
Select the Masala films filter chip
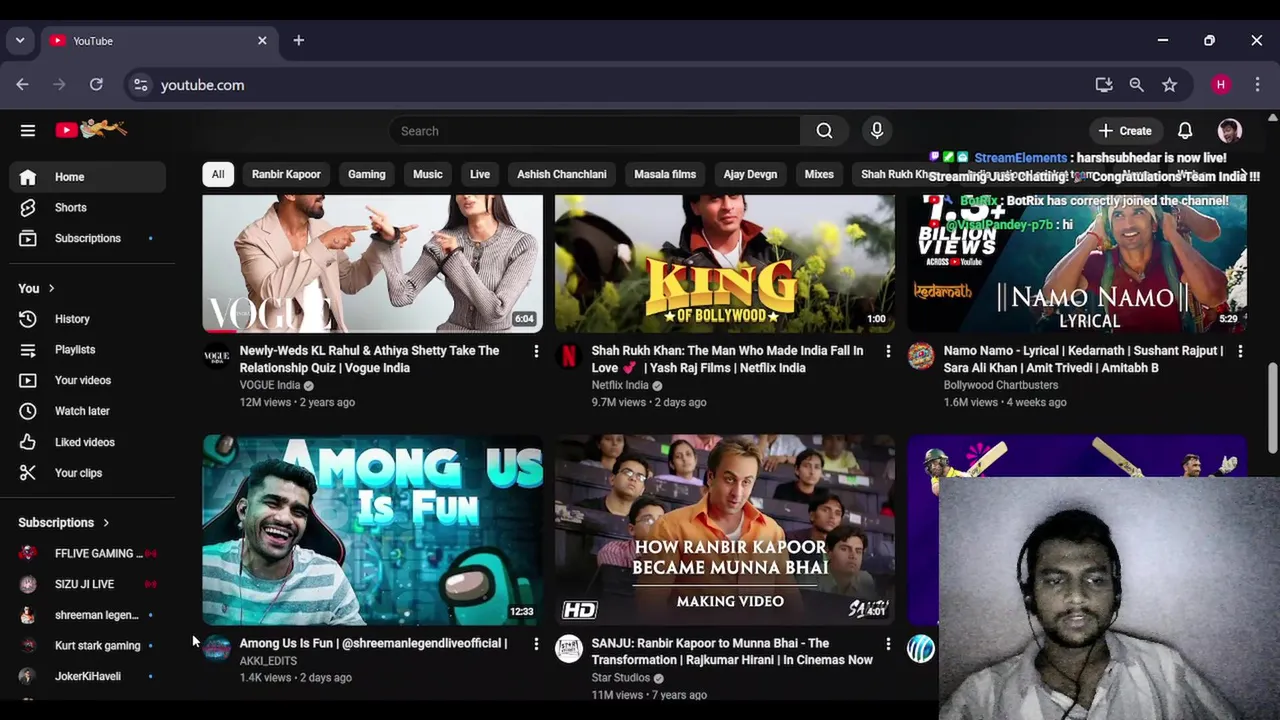point(665,174)
